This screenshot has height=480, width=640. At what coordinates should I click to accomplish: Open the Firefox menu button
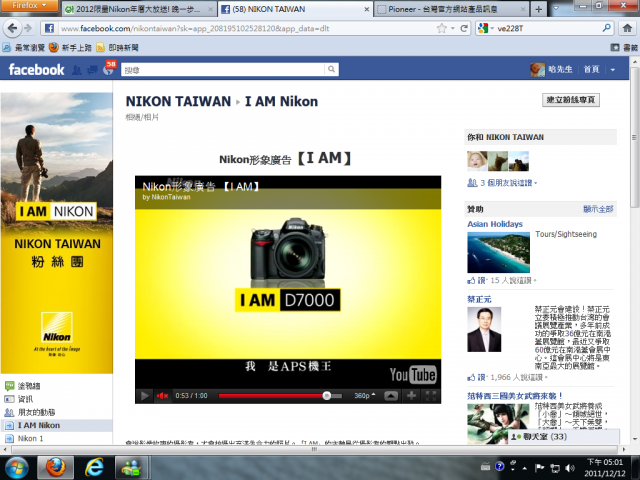click(x=29, y=6)
